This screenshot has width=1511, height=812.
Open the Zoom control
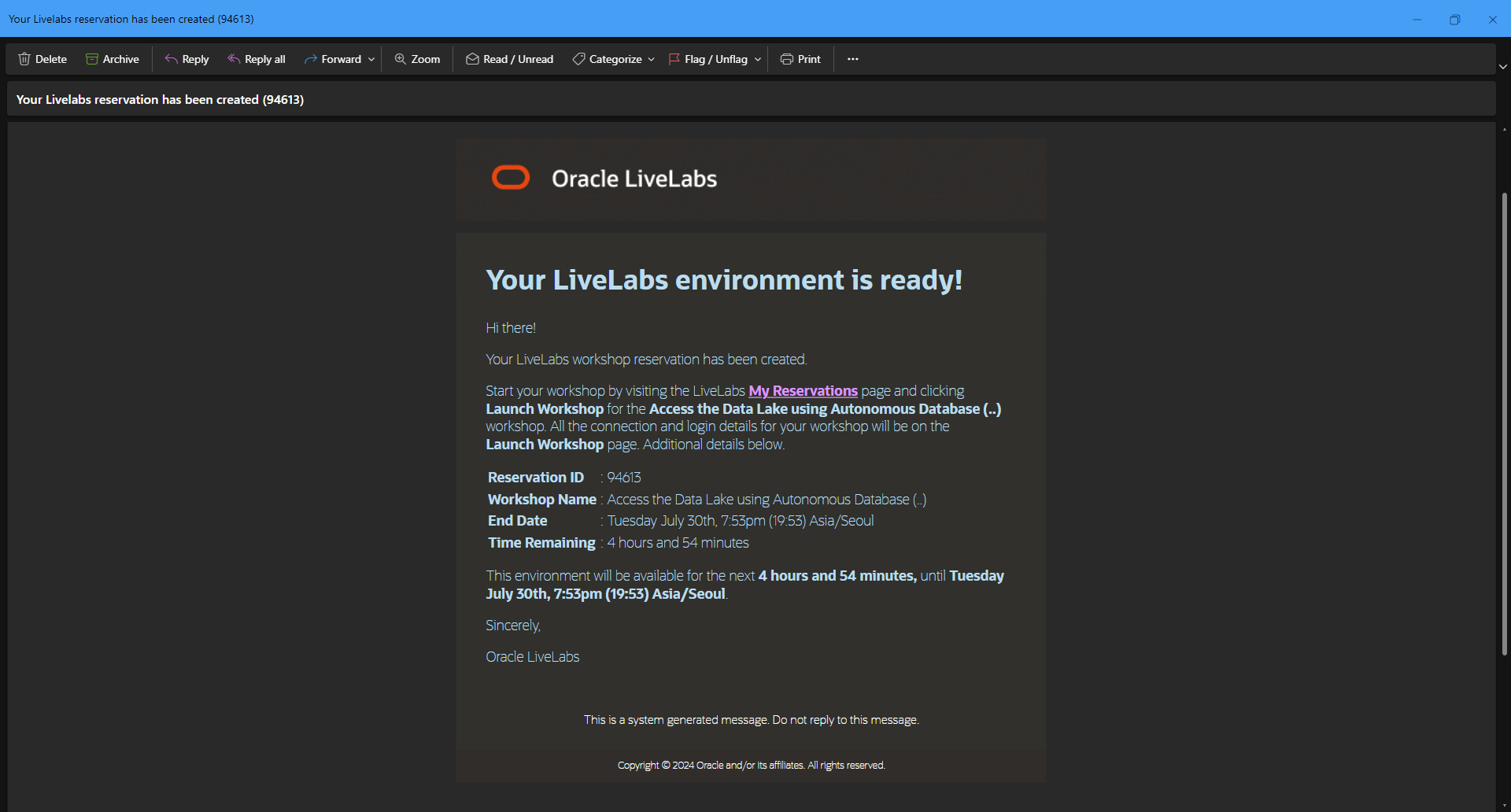click(417, 59)
